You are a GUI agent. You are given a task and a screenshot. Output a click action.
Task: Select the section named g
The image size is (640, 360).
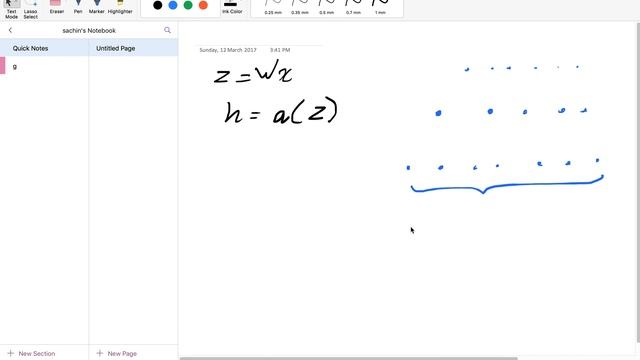point(44,66)
